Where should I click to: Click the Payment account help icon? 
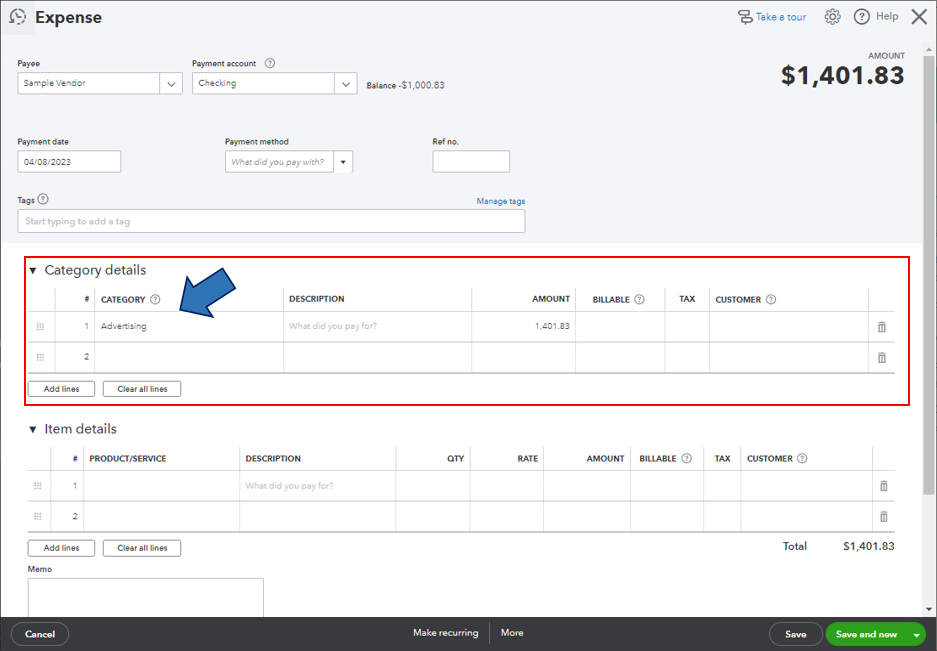pyautogui.click(x=270, y=63)
